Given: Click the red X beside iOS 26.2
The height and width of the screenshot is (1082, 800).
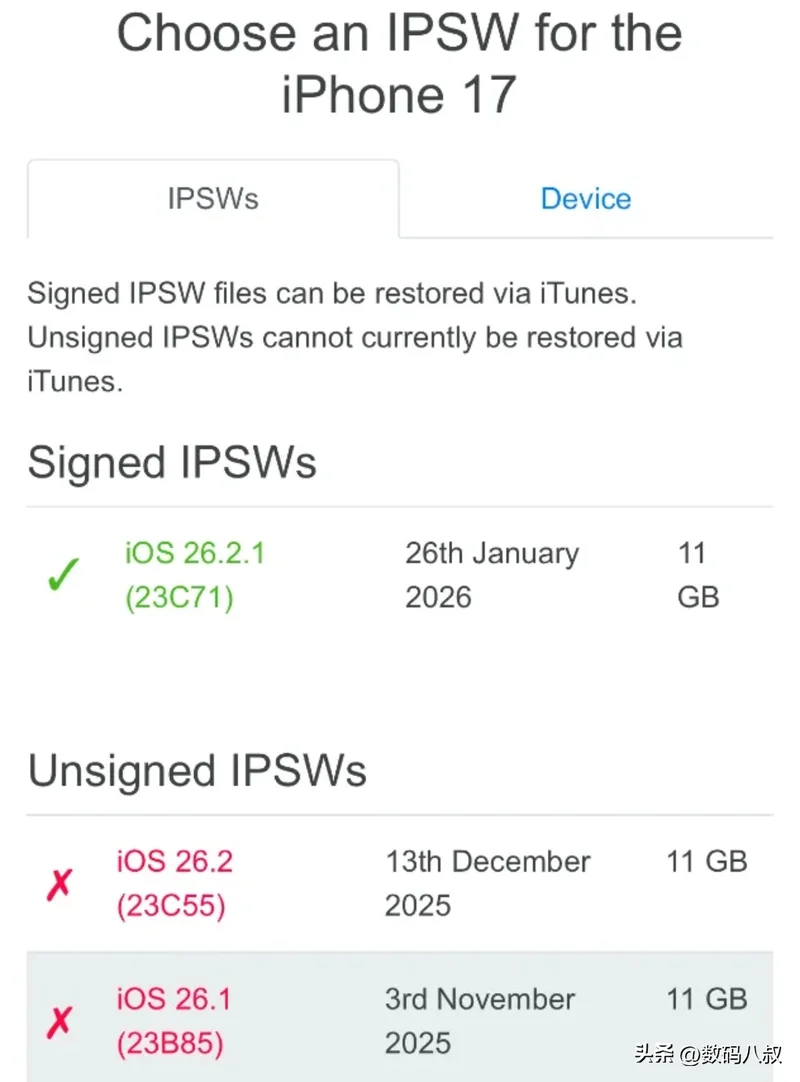Looking at the screenshot, I should (x=59, y=885).
